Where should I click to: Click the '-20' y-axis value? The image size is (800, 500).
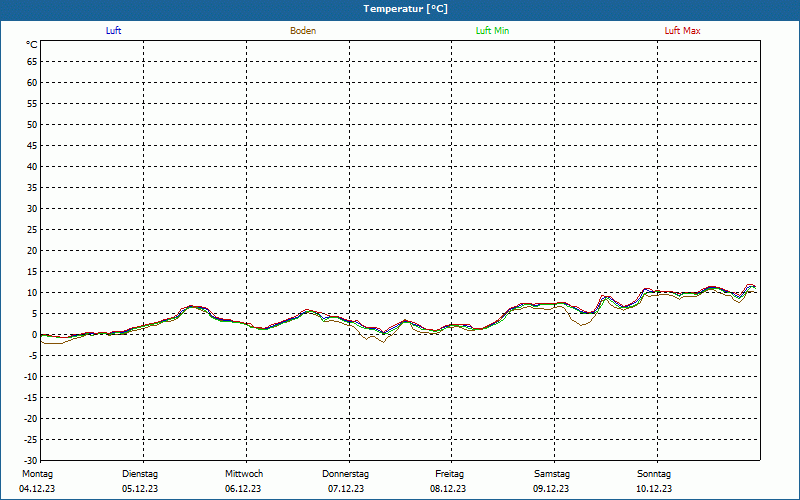click(31, 419)
